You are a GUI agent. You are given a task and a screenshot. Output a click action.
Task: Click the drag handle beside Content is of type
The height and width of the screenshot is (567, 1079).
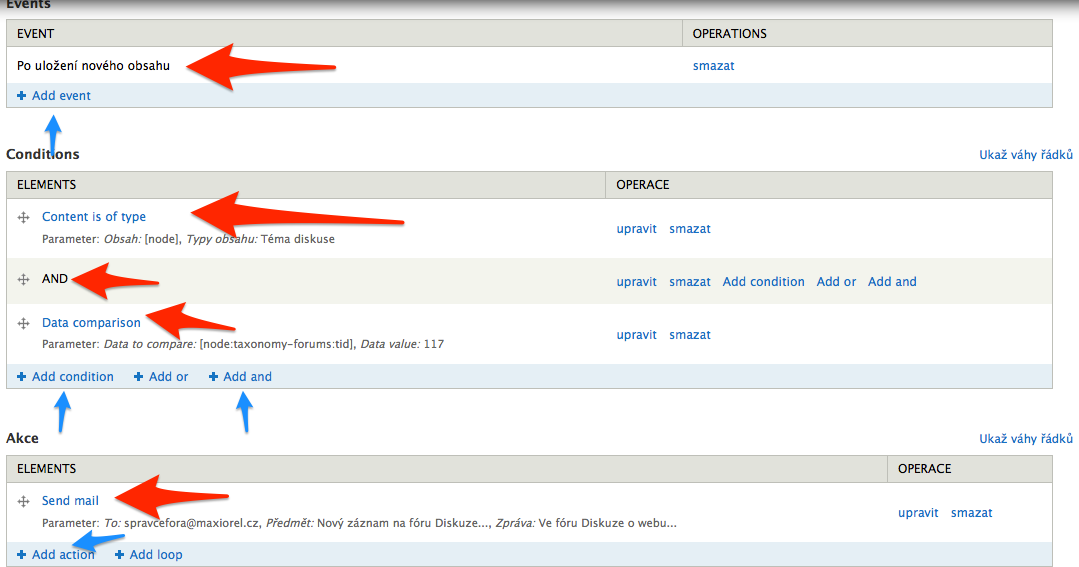pyautogui.click(x=23, y=217)
